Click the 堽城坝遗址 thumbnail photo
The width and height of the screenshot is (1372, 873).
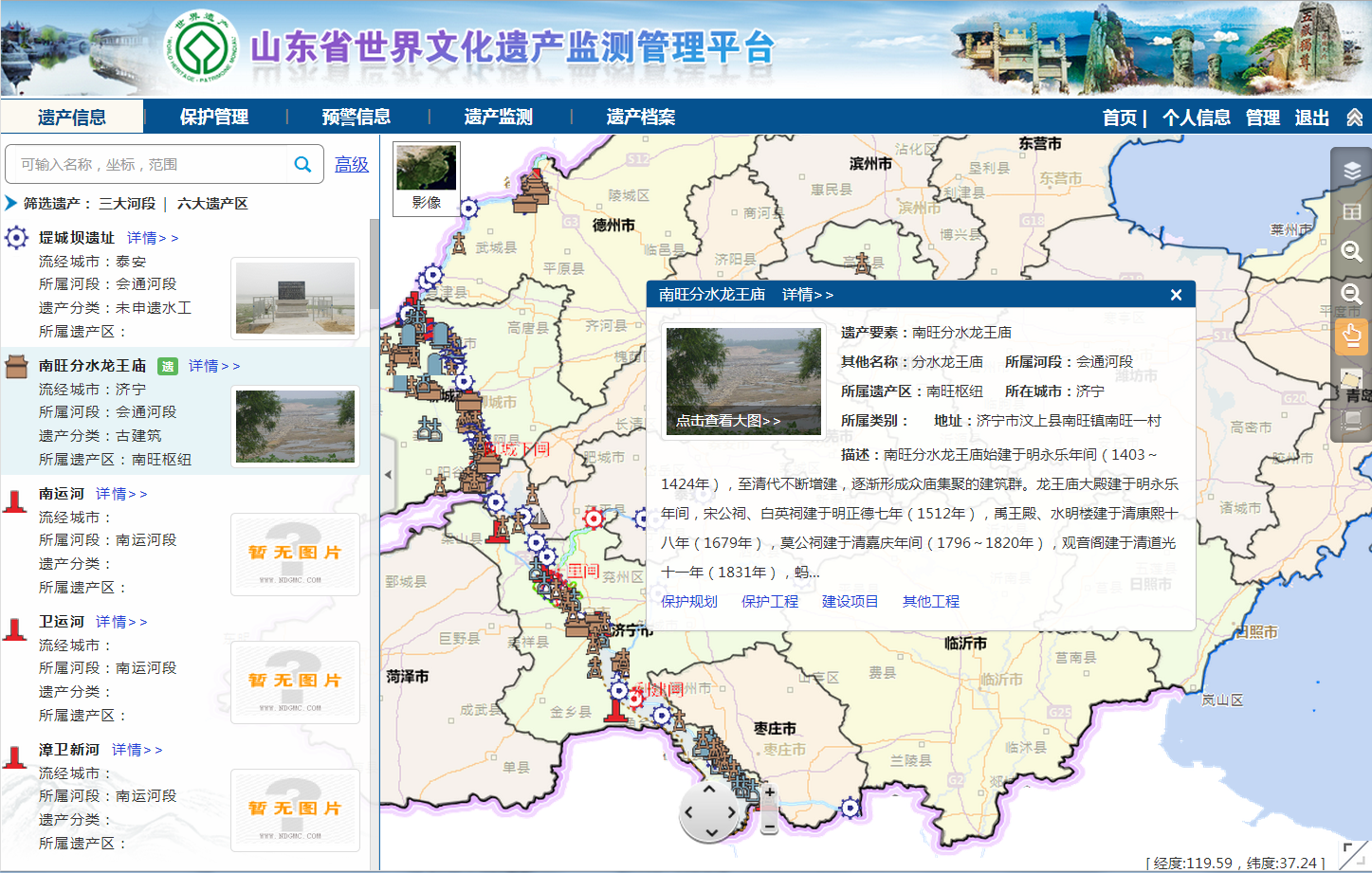295,299
